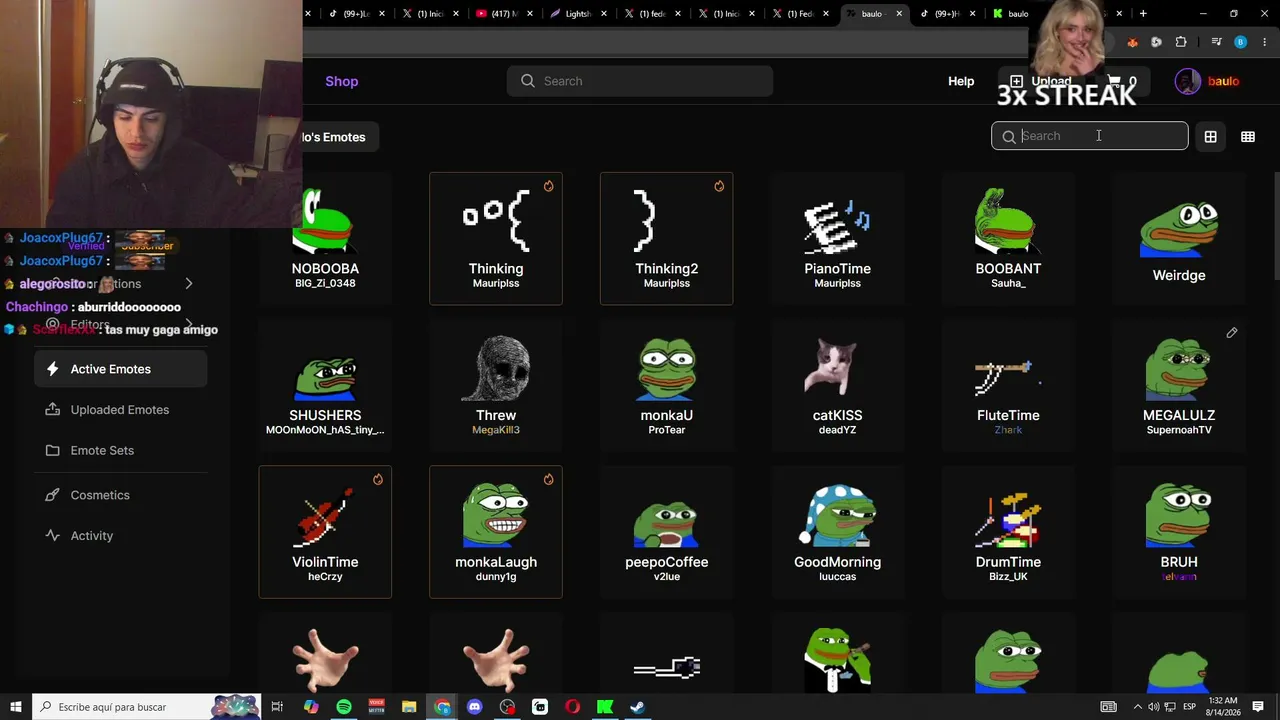
Task: Click the flame icon on Thinking2 emote
Action: (719, 186)
